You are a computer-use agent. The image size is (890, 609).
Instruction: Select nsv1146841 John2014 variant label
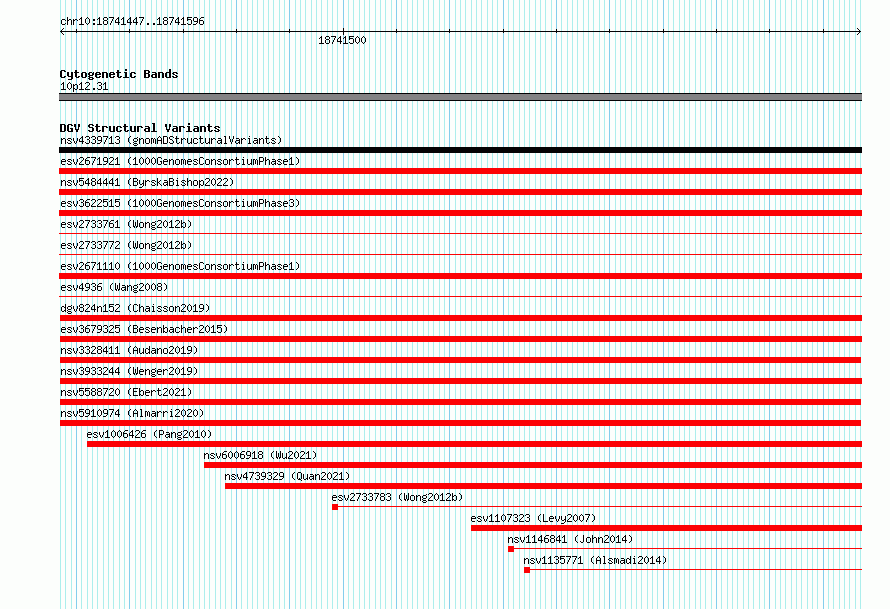click(x=570, y=539)
